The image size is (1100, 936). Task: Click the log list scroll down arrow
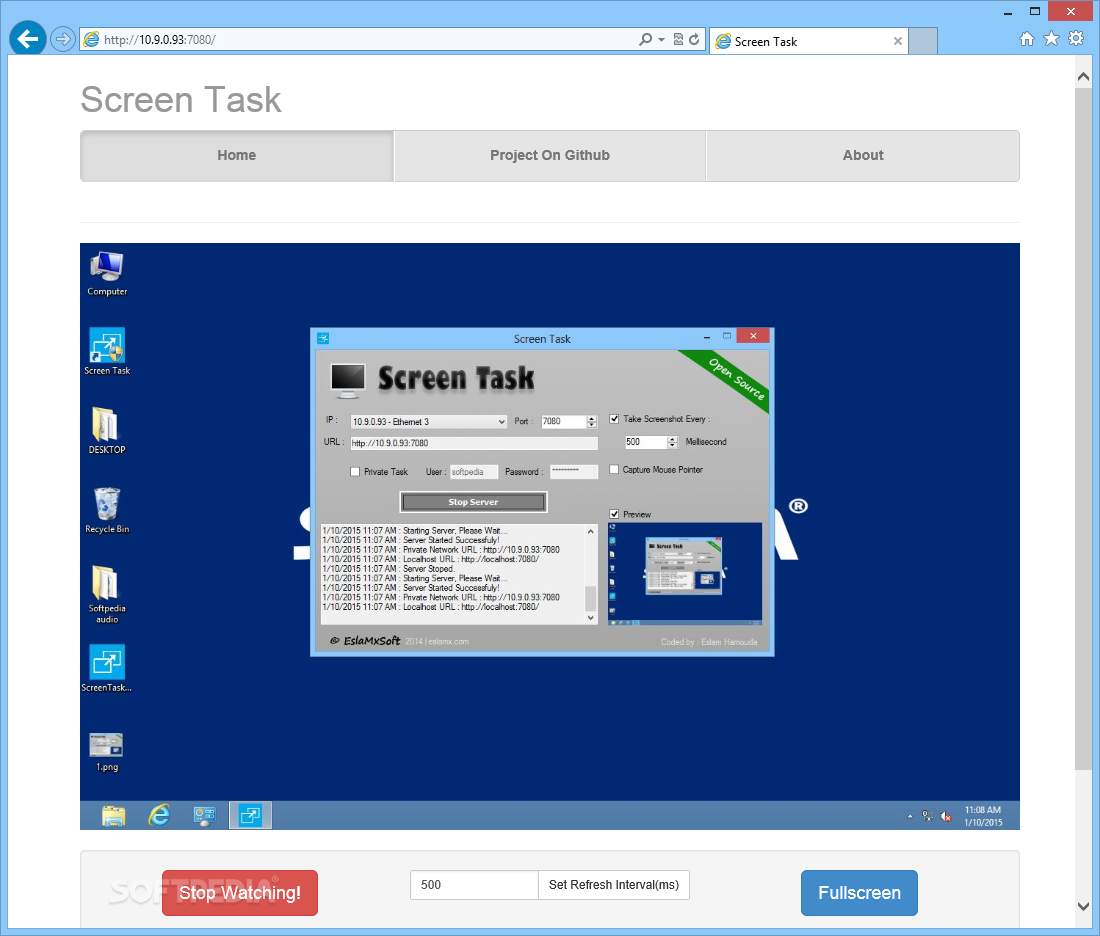(591, 617)
